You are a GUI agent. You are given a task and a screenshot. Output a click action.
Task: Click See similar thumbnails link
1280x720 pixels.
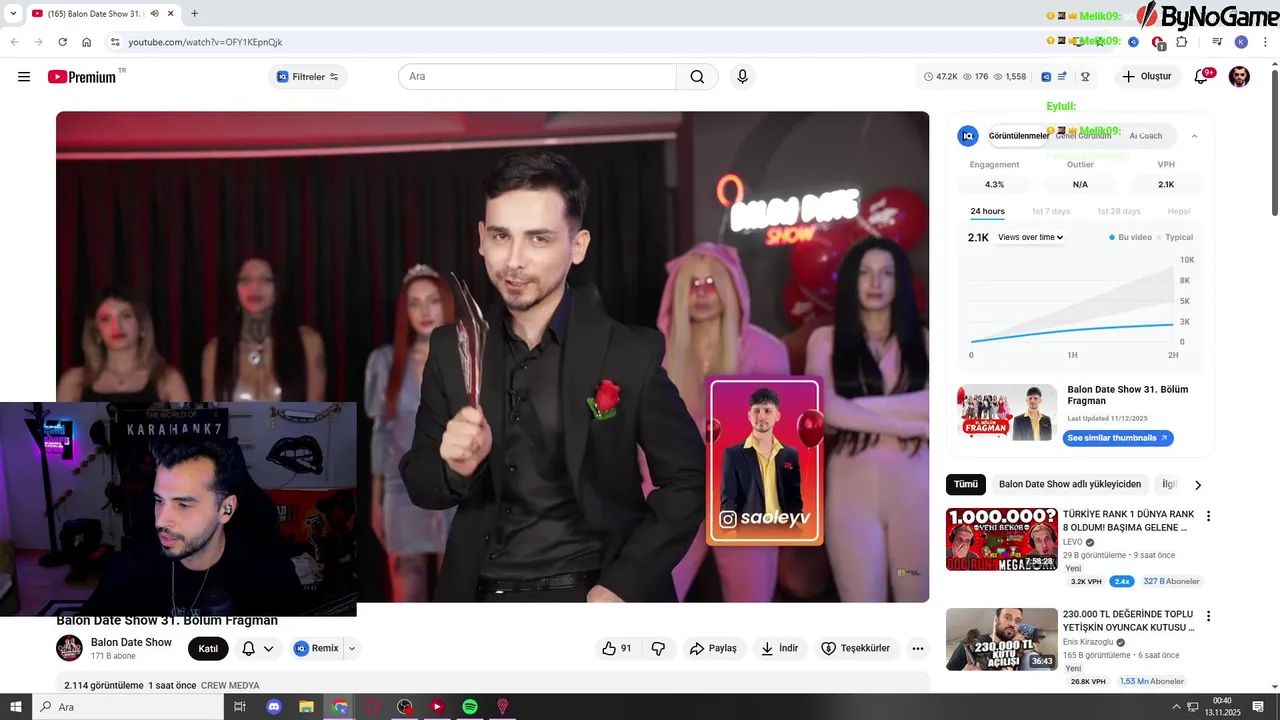click(x=1117, y=438)
